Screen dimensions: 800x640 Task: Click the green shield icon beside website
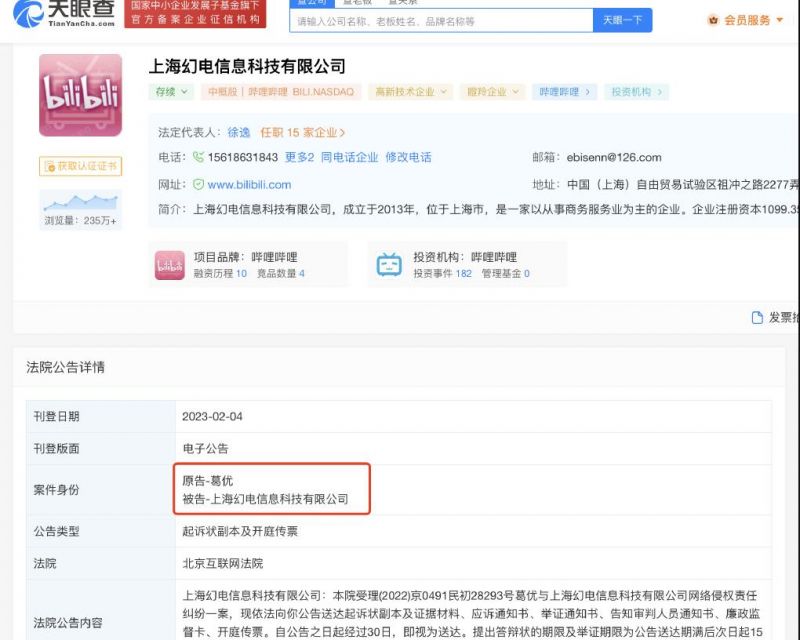[198, 185]
